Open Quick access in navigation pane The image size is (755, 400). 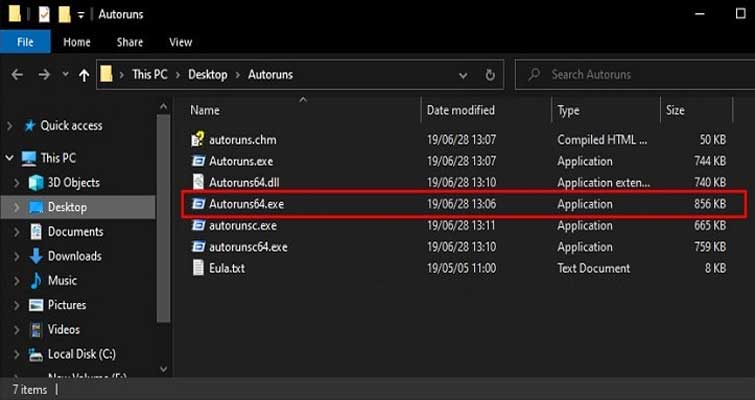click(71, 126)
